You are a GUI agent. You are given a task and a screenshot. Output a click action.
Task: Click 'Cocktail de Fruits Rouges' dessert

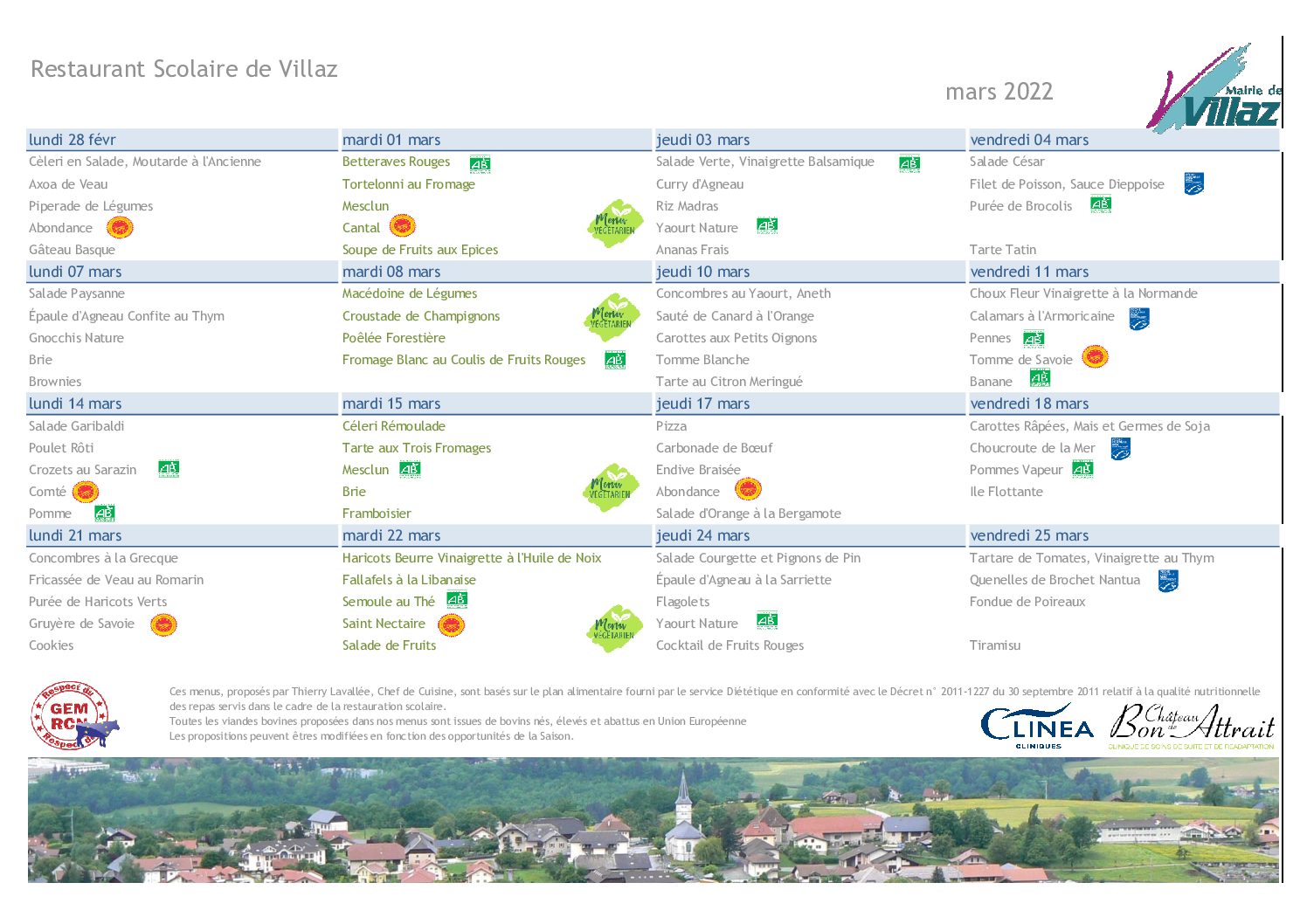click(x=730, y=645)
